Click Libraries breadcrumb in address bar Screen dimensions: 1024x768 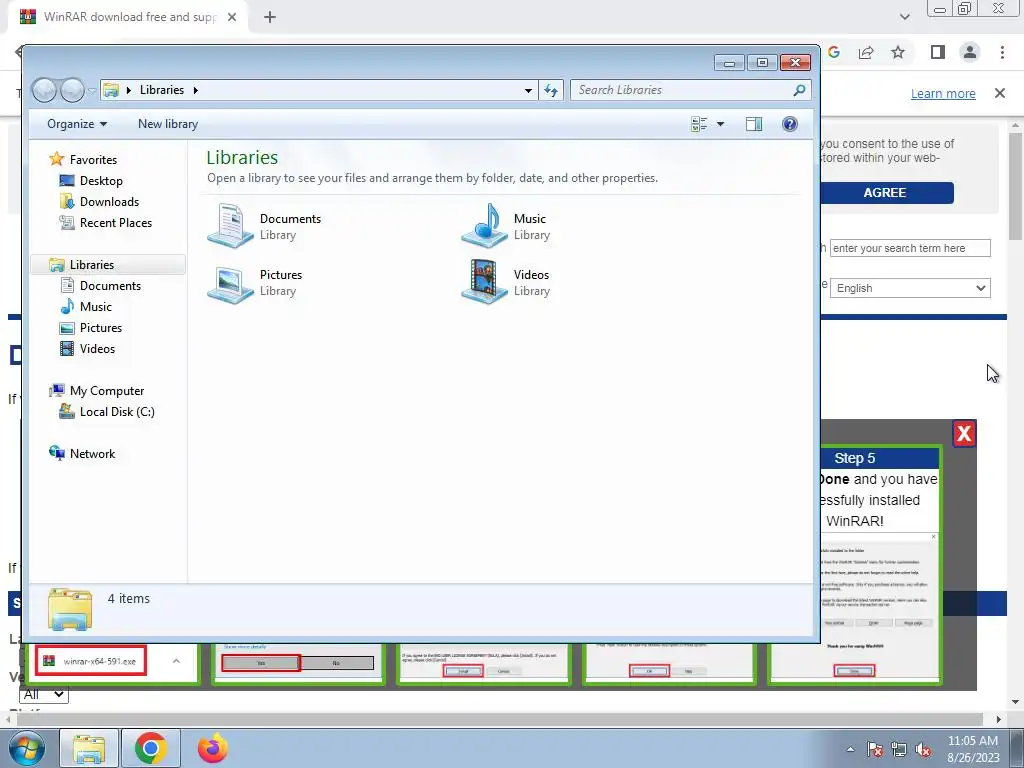click(161, 90)
